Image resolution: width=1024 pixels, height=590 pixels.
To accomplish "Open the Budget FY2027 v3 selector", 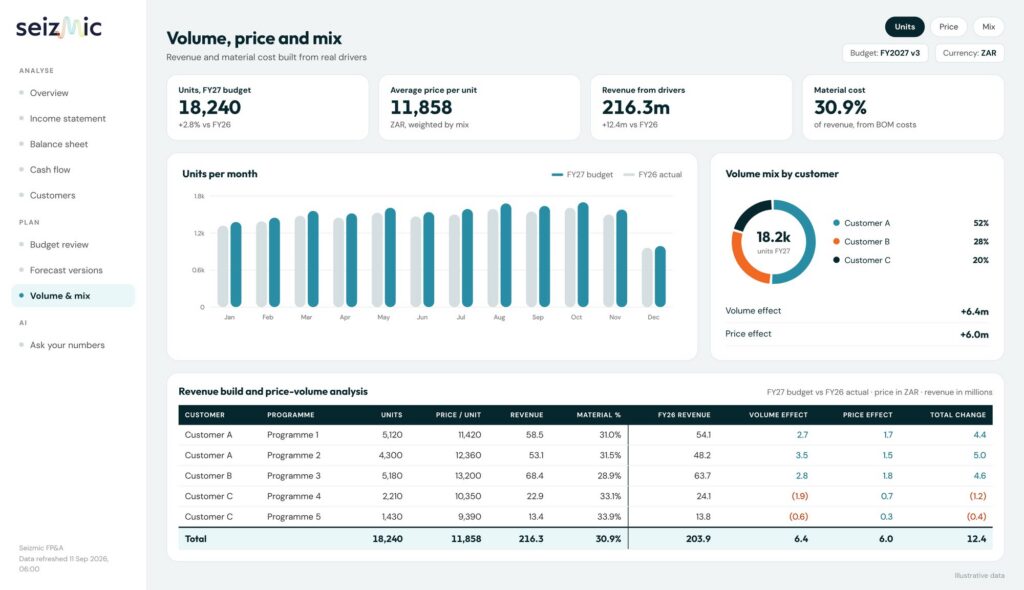I will click(885, 53).
